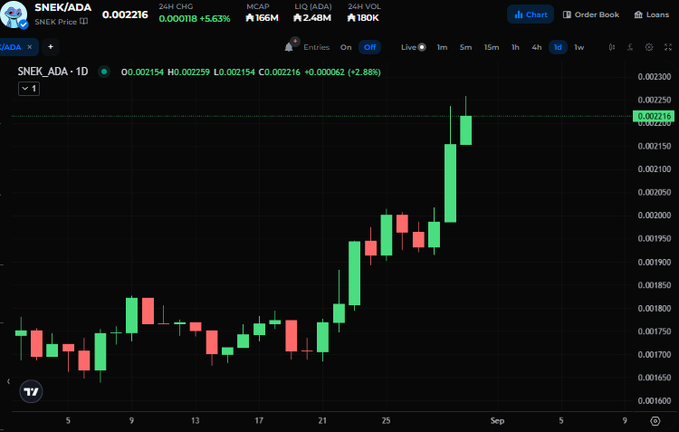Click the green market status dot
The width and height of the screenshot is (679, 432).
pyautogui.click(x=104, y=72)
